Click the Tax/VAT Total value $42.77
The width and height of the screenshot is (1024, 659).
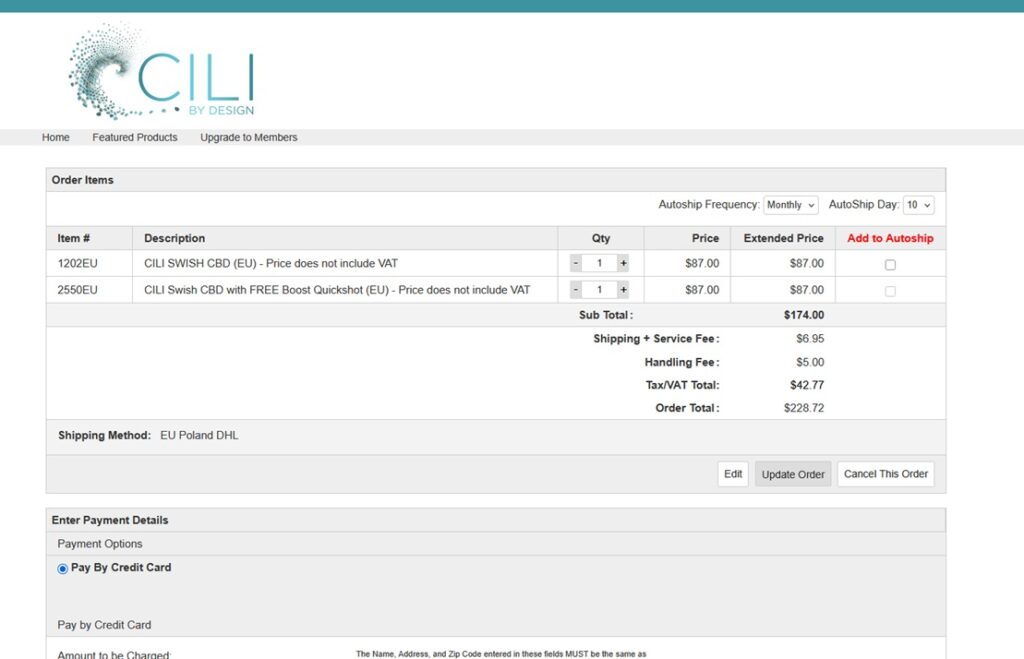pyautogui.click(x=807, y=385)
